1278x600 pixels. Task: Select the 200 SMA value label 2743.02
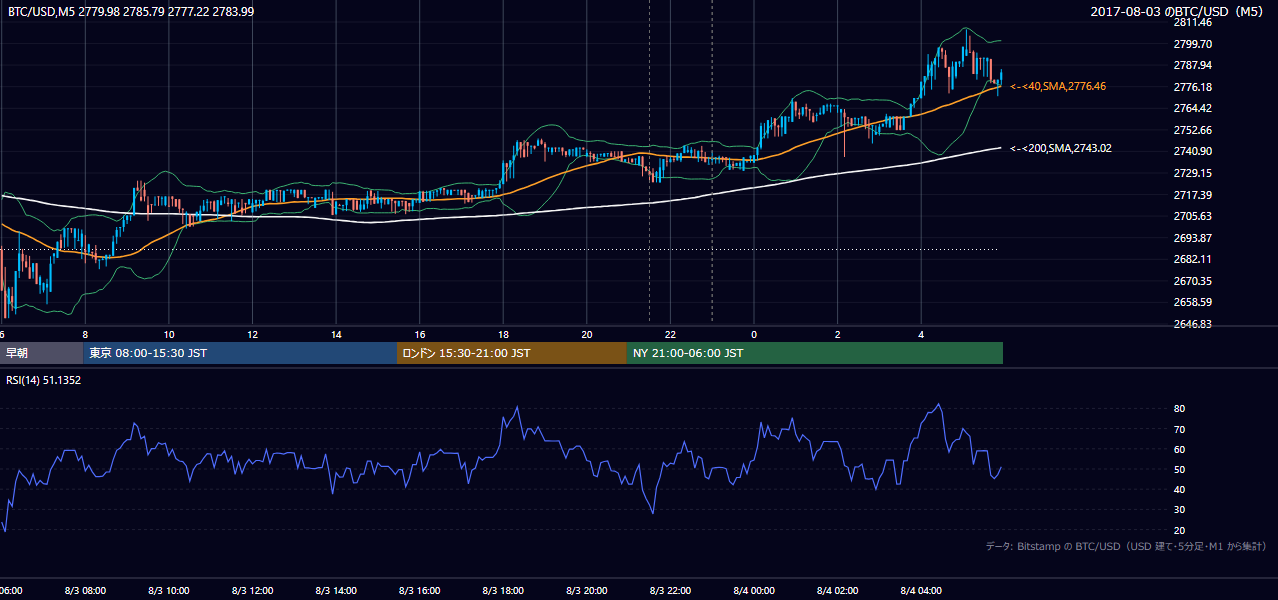click(x=1061, y=148)
